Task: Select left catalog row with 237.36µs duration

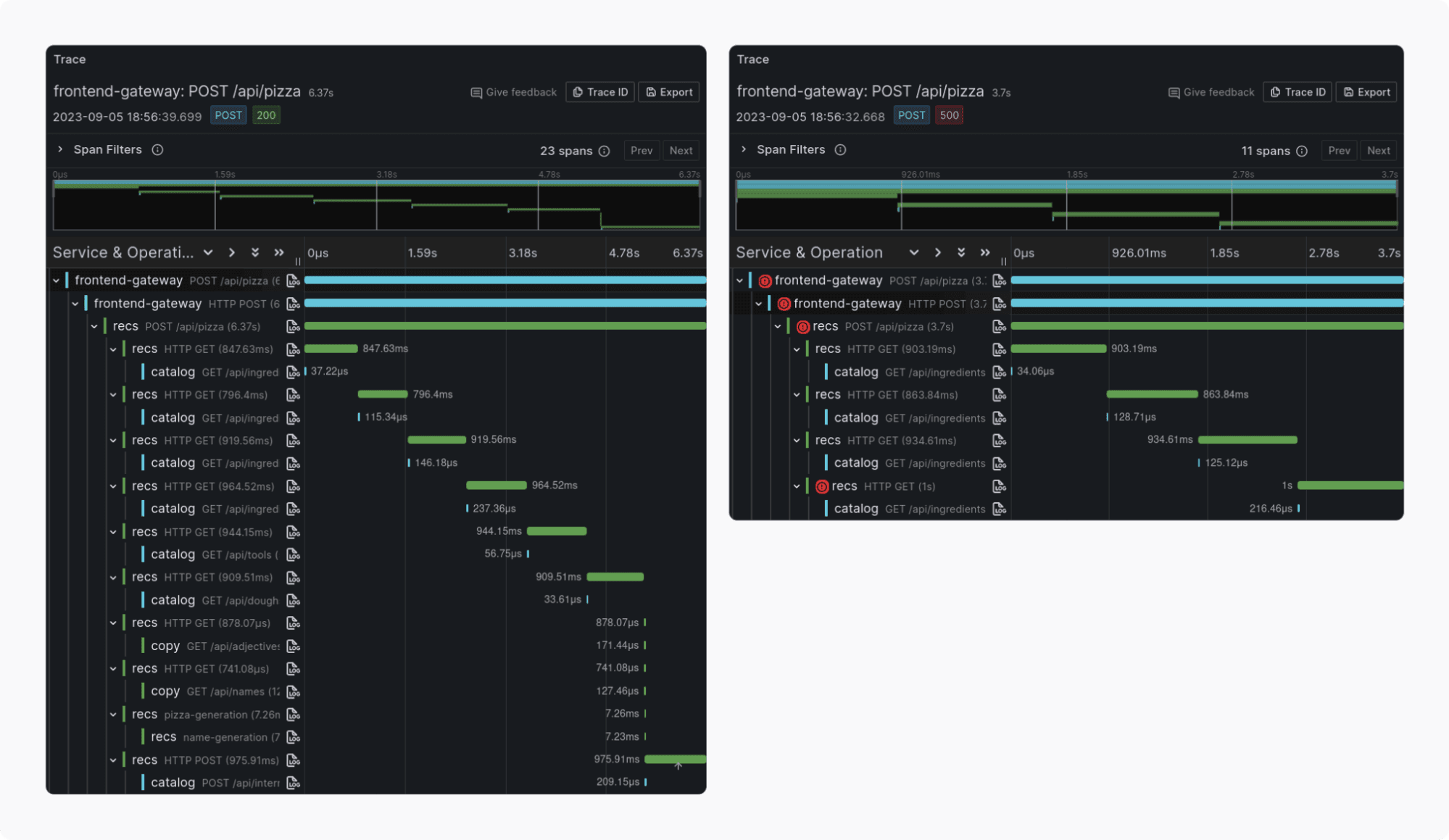Action: coord(376,509)
